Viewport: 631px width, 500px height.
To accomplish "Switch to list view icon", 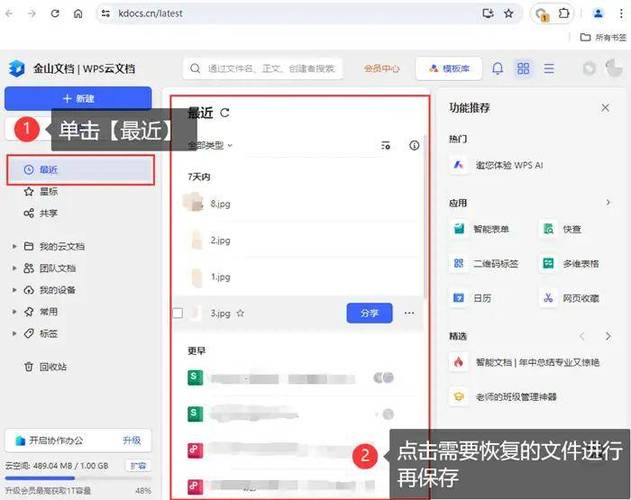I will [x=549, y=68].
